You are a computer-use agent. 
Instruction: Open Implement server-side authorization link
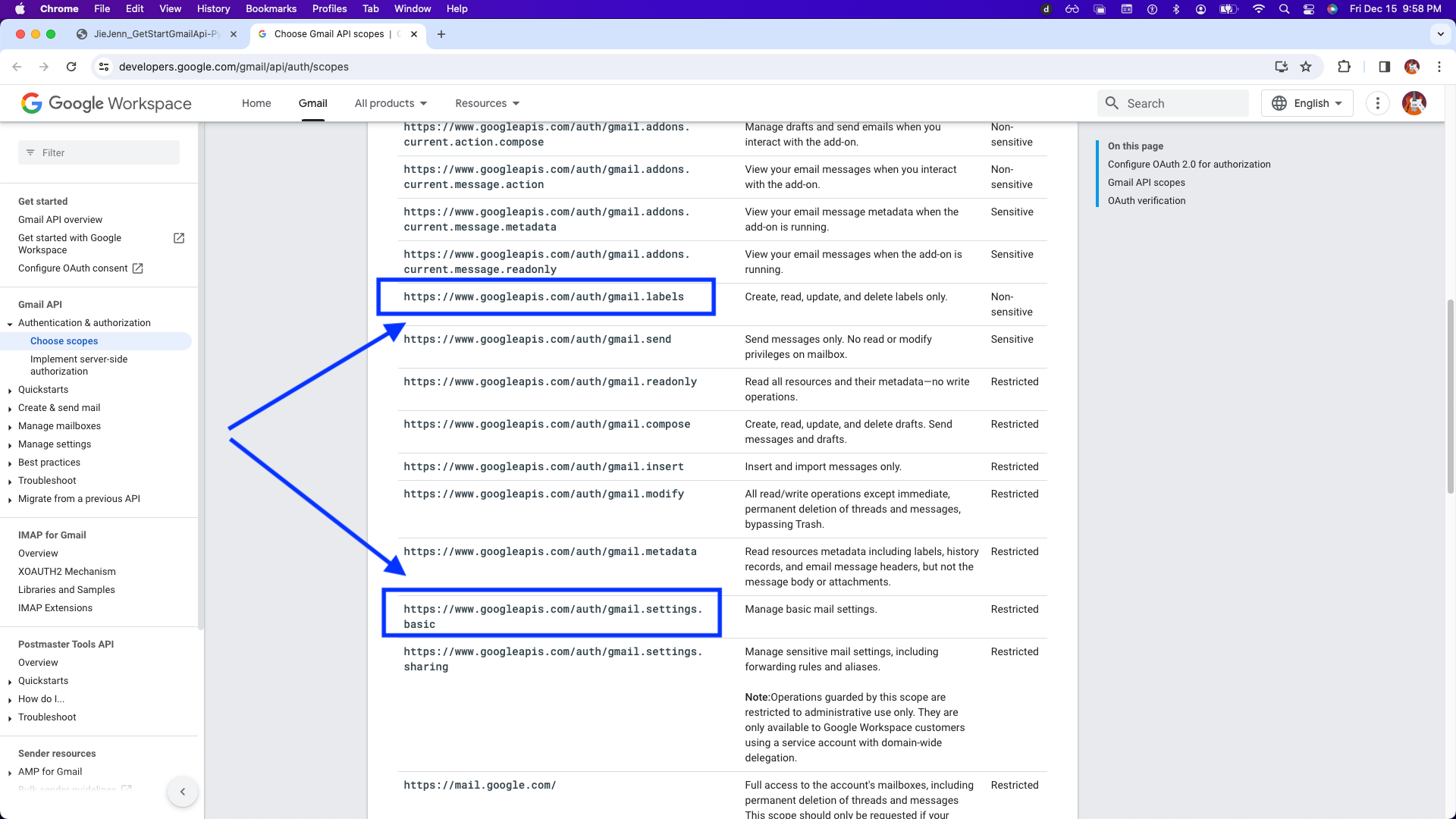79,366
